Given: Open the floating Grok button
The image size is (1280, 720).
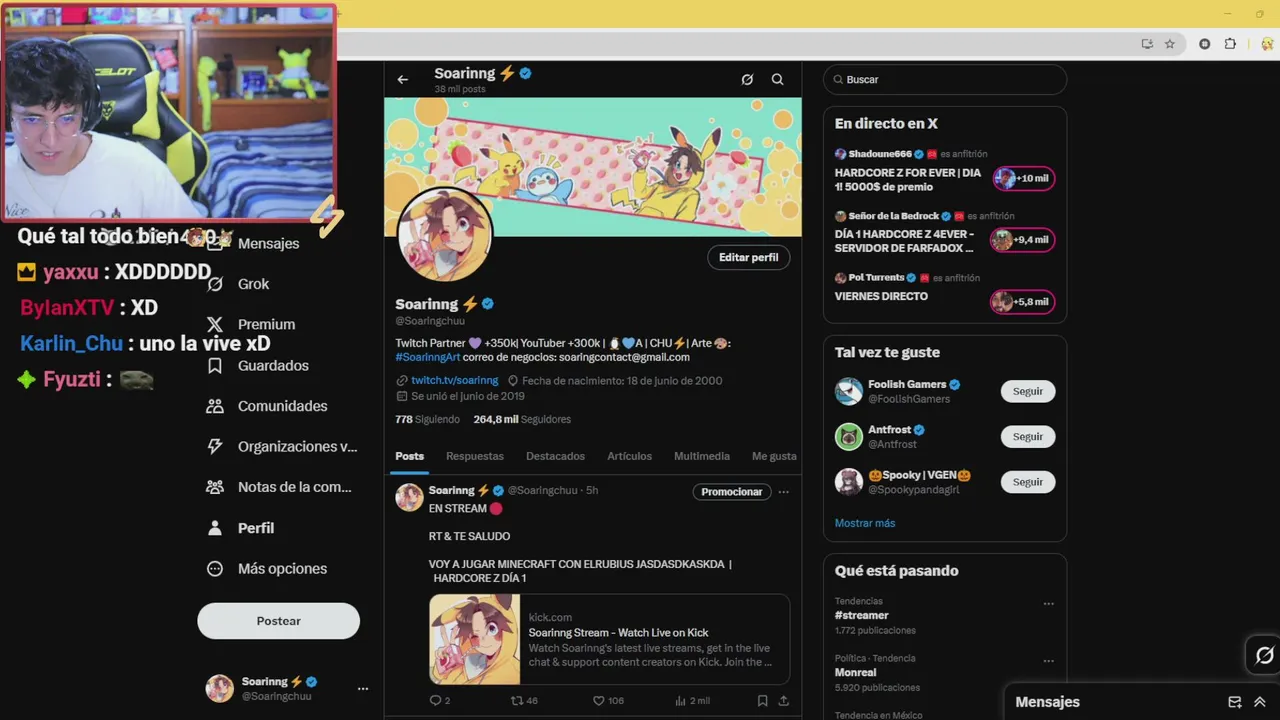Looking at the screenshot, I should pos(1264,656).
